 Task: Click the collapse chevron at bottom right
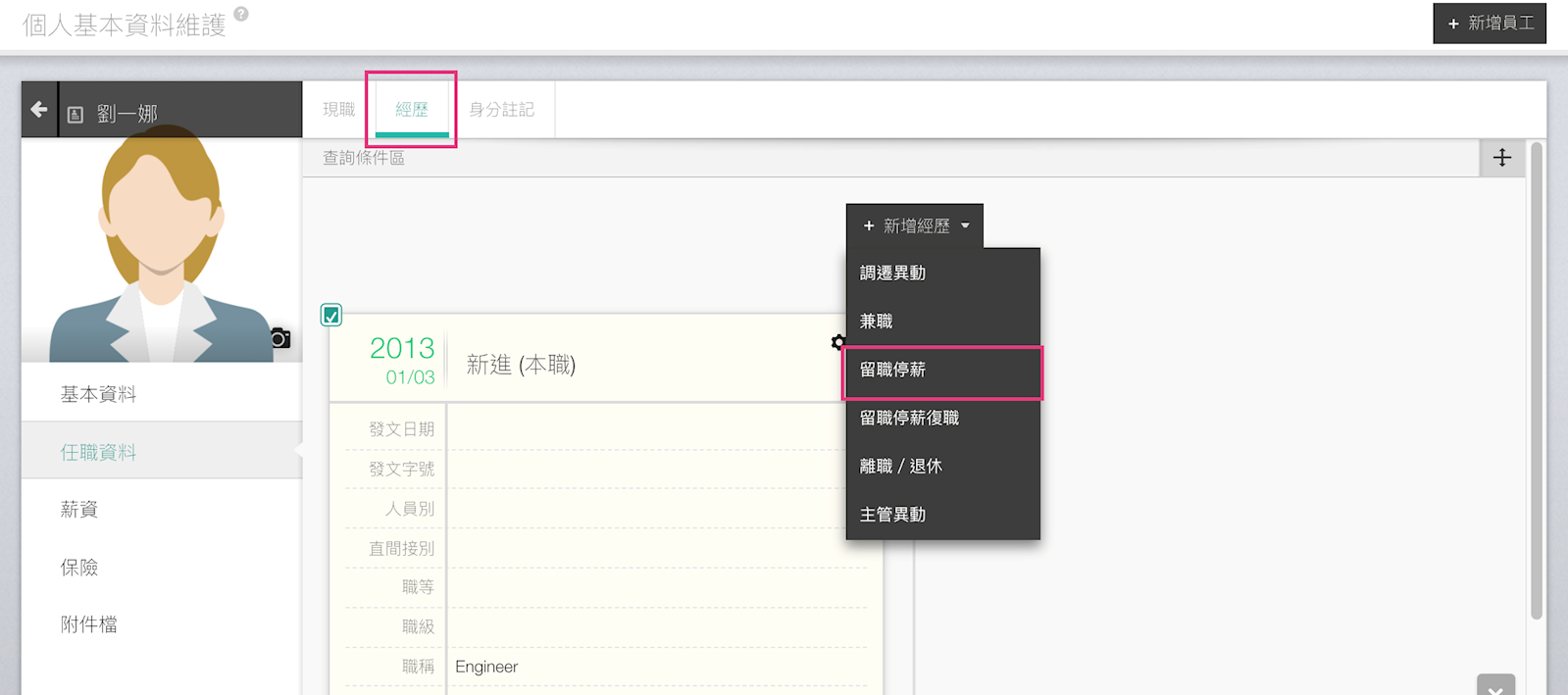click(1495, 686)
